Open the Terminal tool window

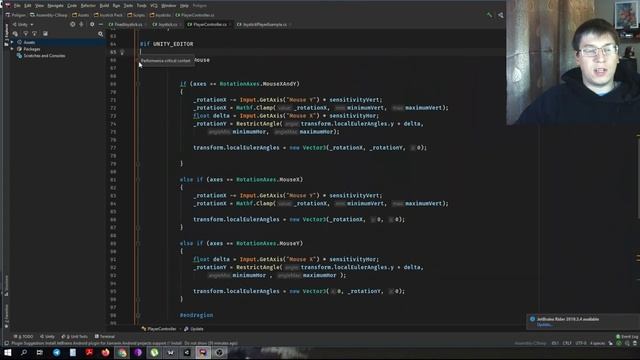point(105,336)
